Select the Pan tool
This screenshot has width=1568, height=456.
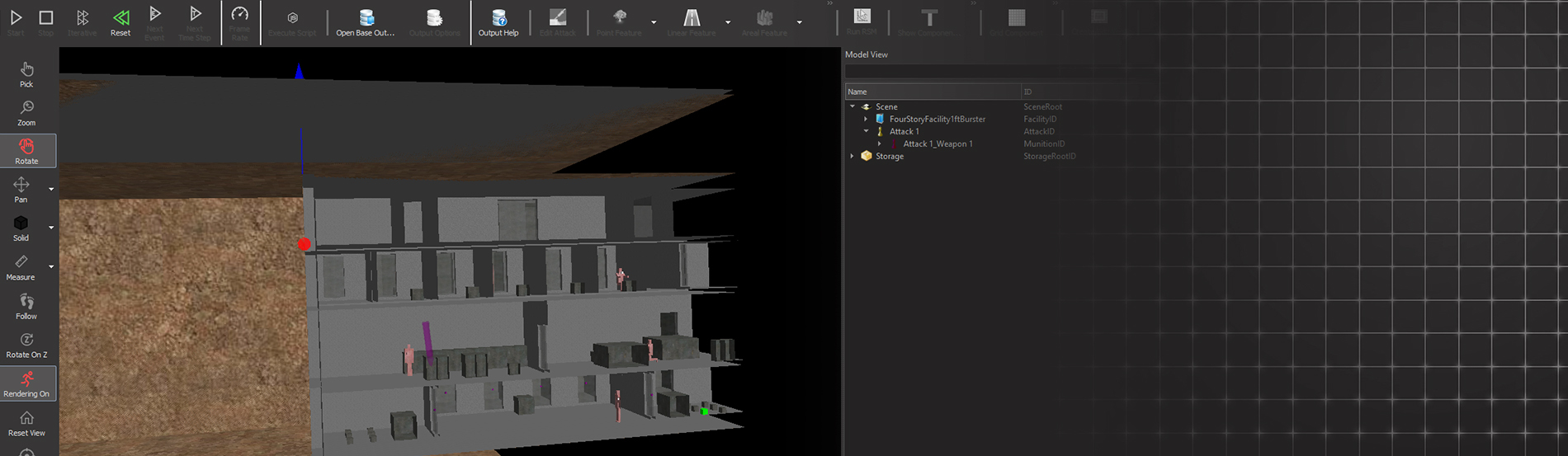coord(21,190)
